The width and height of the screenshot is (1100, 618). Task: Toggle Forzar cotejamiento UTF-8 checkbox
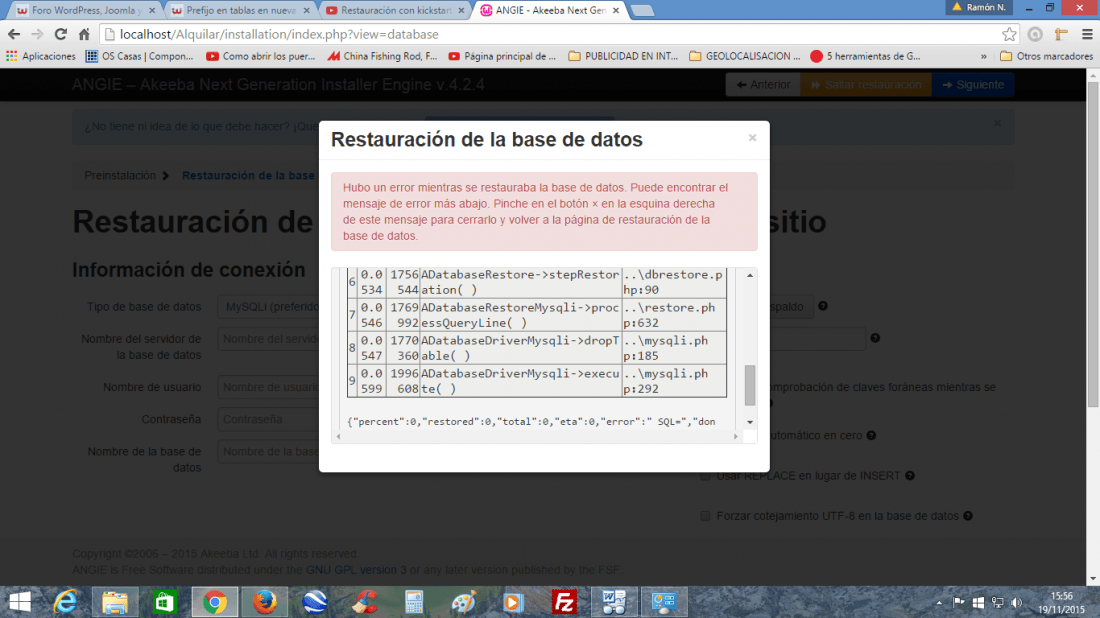point(705,516)
